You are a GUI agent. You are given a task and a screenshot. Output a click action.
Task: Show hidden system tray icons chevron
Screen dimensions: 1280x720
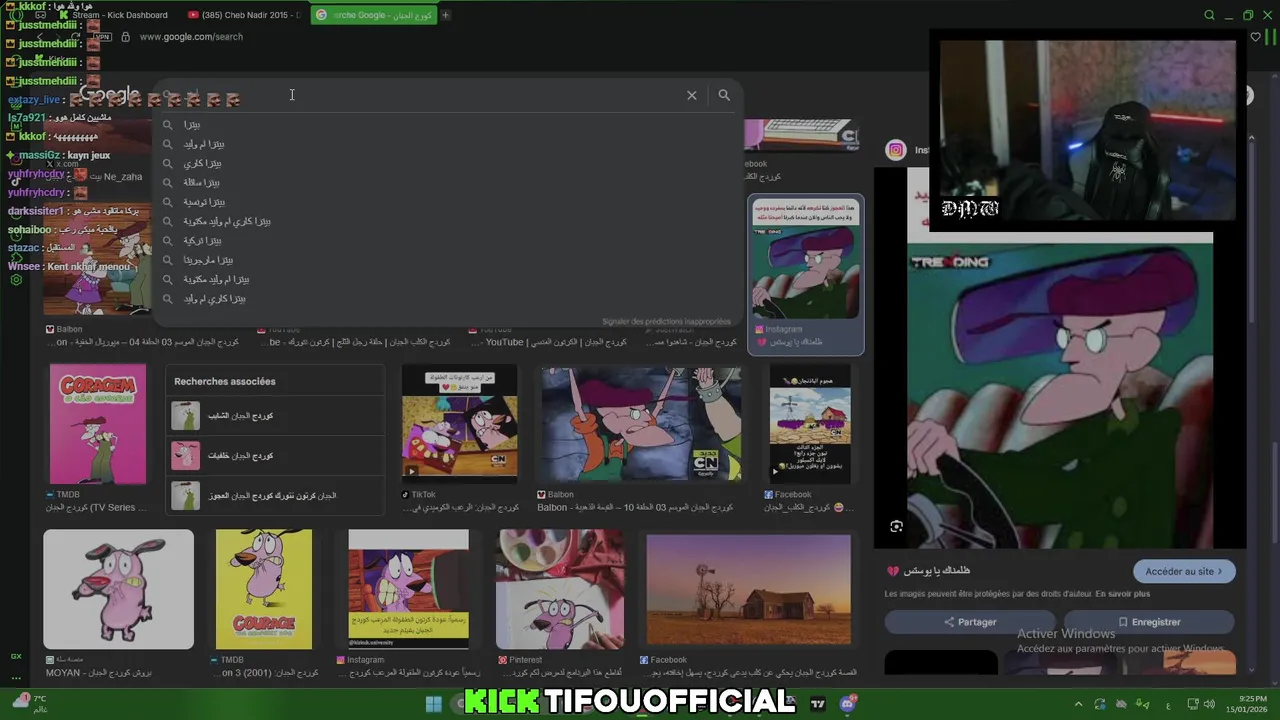[1078, 704]
